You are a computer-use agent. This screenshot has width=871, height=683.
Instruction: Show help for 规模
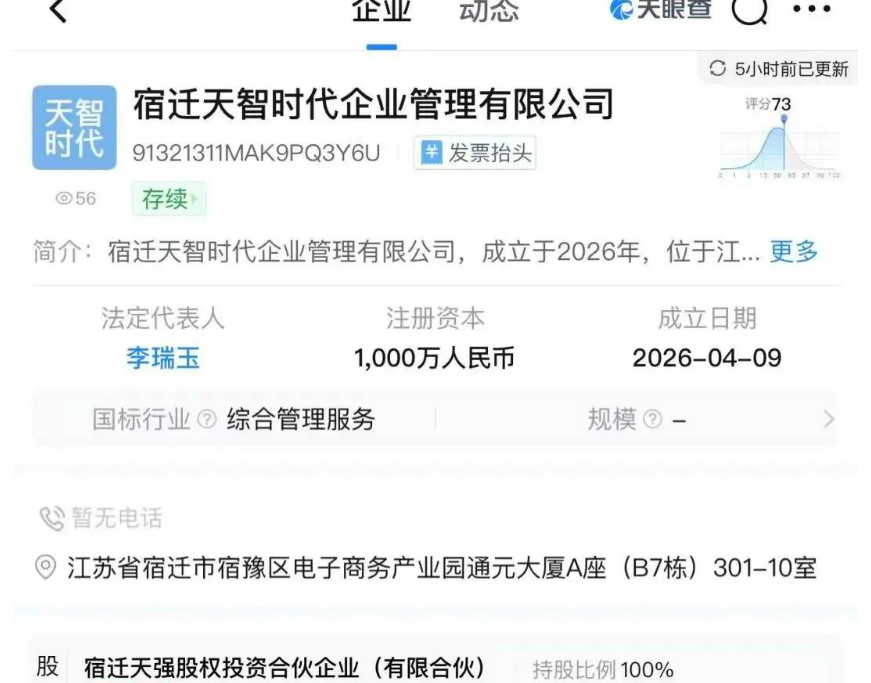coord(653,419)
